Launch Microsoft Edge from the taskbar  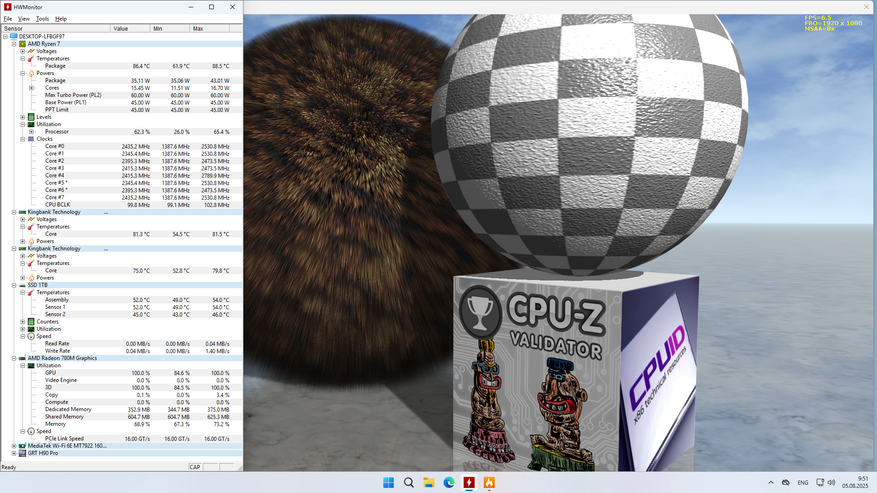449,482
